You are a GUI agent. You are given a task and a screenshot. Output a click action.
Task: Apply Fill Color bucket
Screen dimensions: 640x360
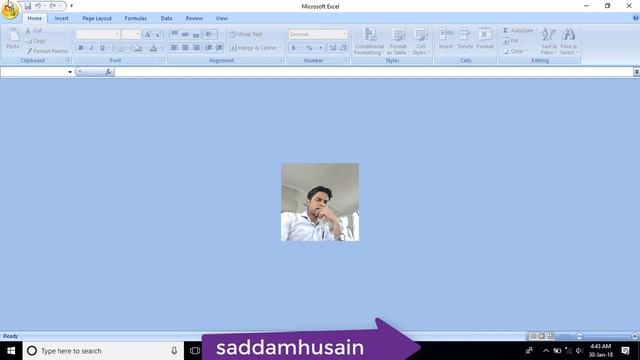[x=138, y=48]
